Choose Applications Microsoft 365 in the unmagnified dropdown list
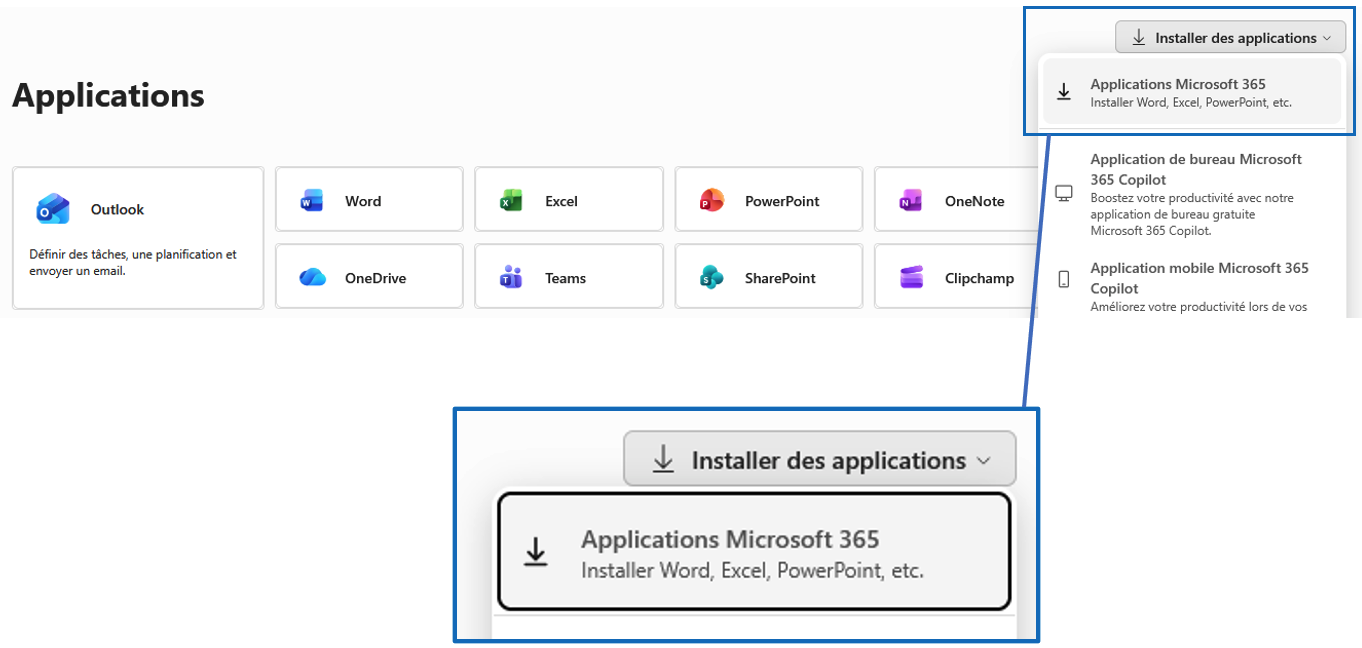 tap(1191, 92)
